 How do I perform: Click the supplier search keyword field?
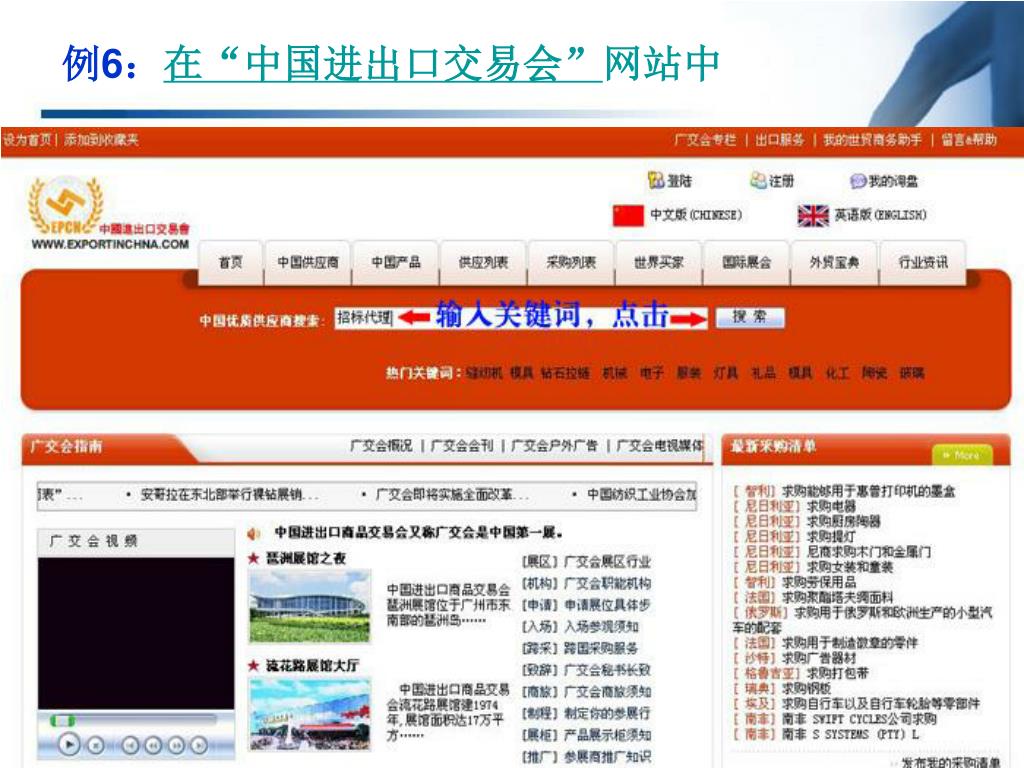[x=520, y=318]
